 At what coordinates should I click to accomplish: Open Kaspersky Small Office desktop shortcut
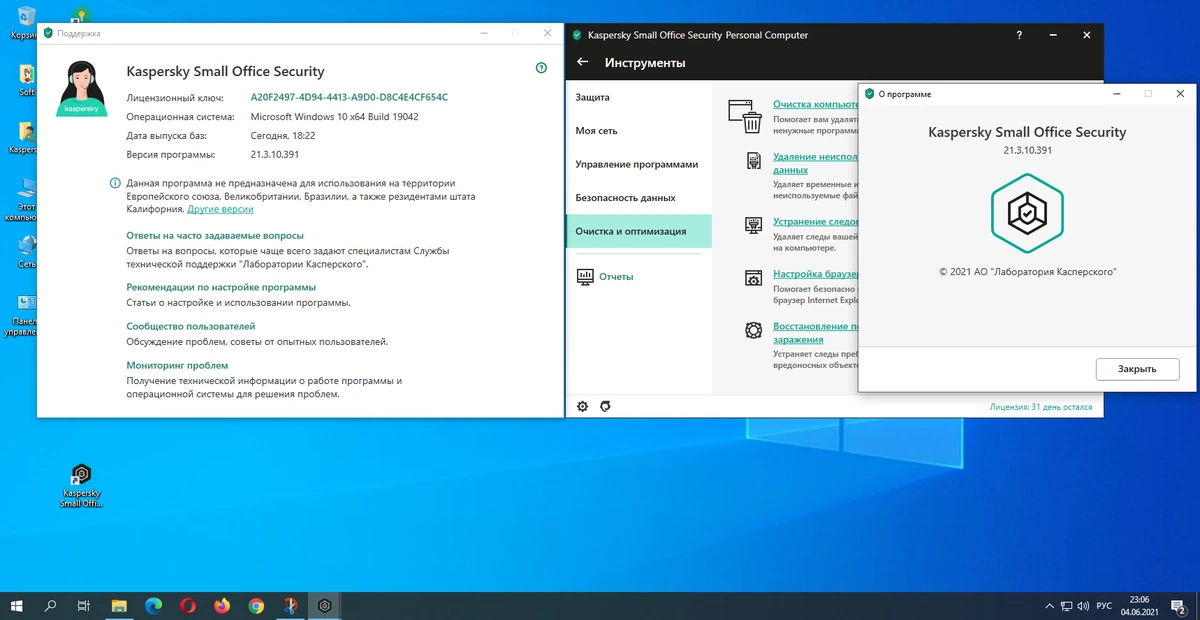coord(82,486)
